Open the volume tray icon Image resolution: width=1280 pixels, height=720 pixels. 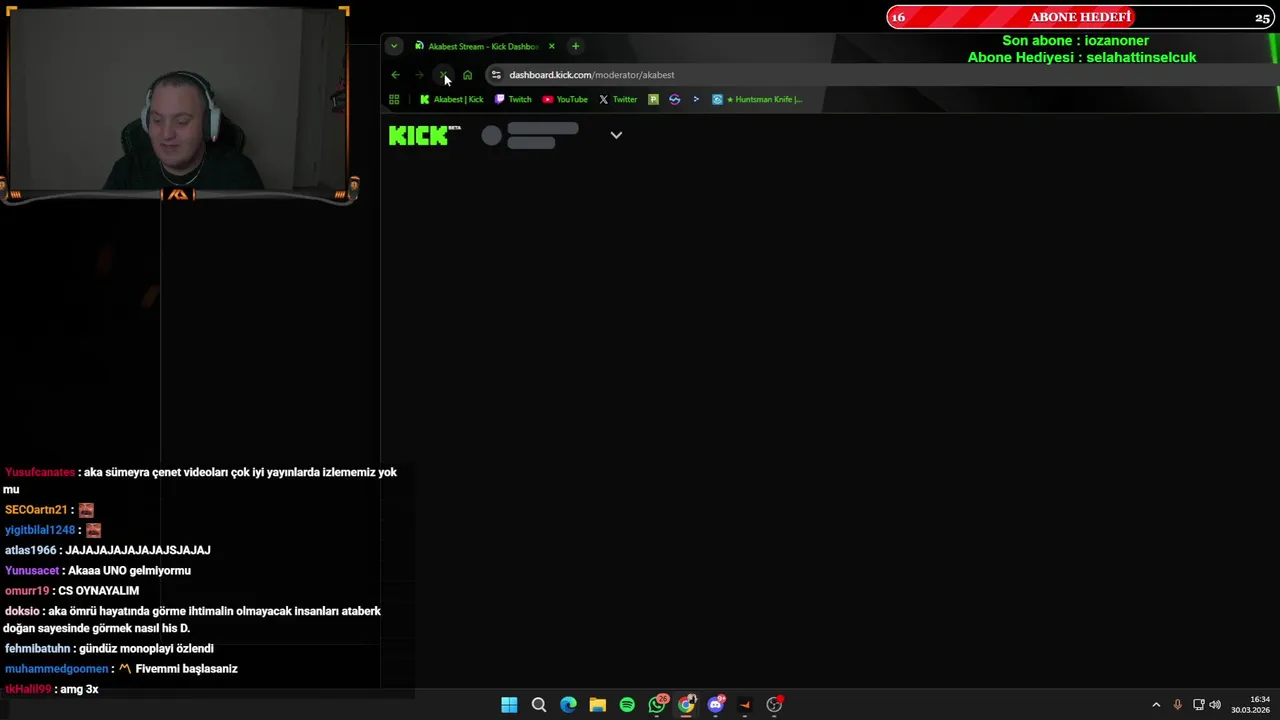[1215, 705]
